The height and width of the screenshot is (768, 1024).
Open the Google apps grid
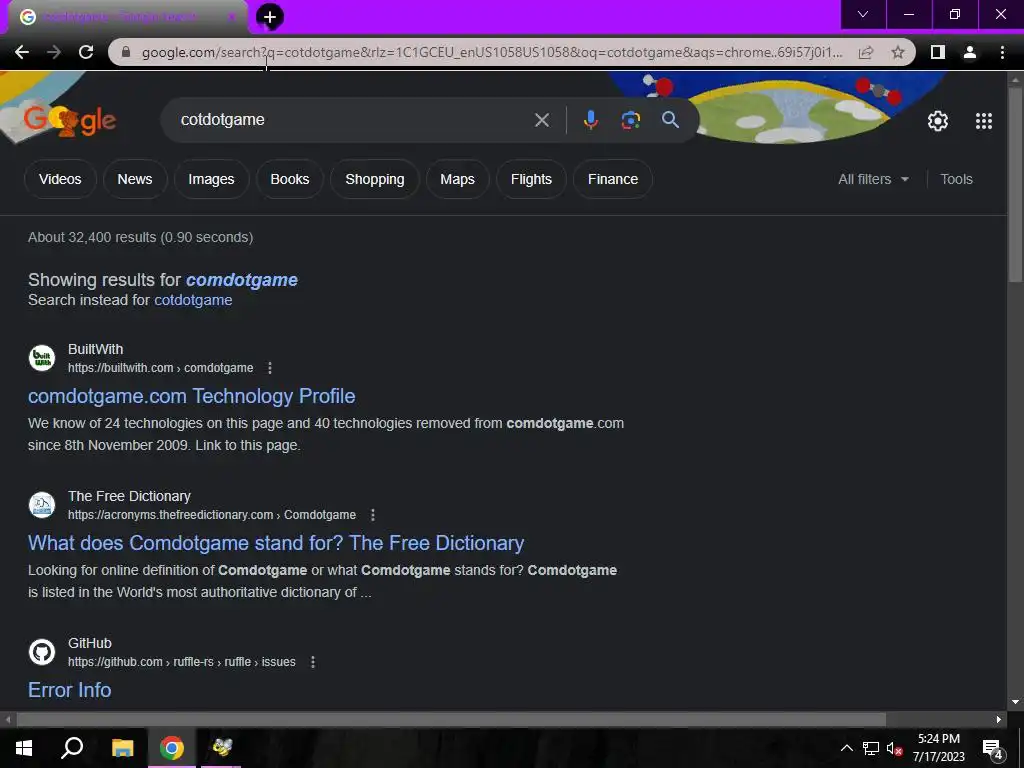[984, 121]
